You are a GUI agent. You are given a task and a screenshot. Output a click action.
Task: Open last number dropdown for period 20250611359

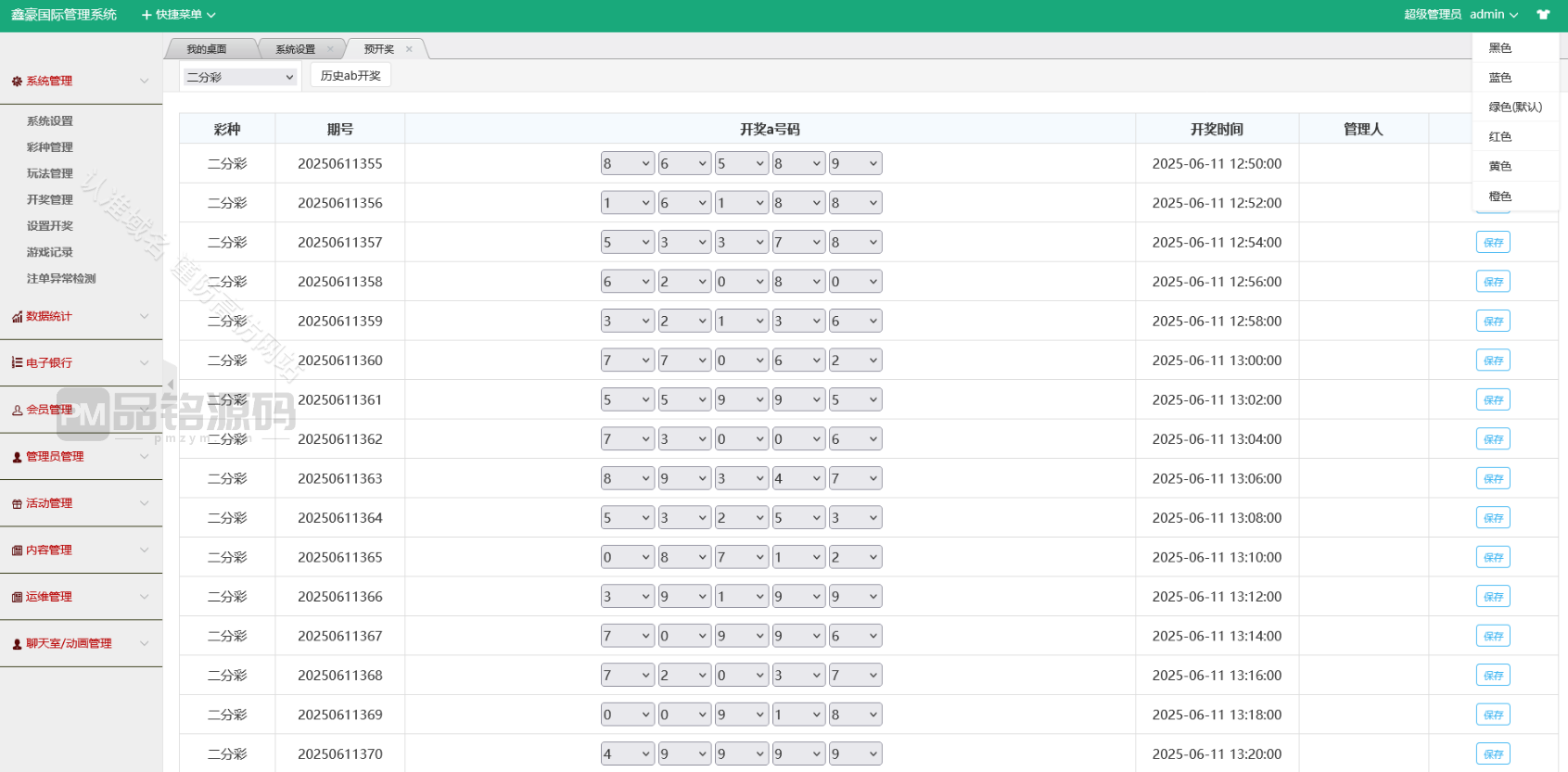click(855, 322)
